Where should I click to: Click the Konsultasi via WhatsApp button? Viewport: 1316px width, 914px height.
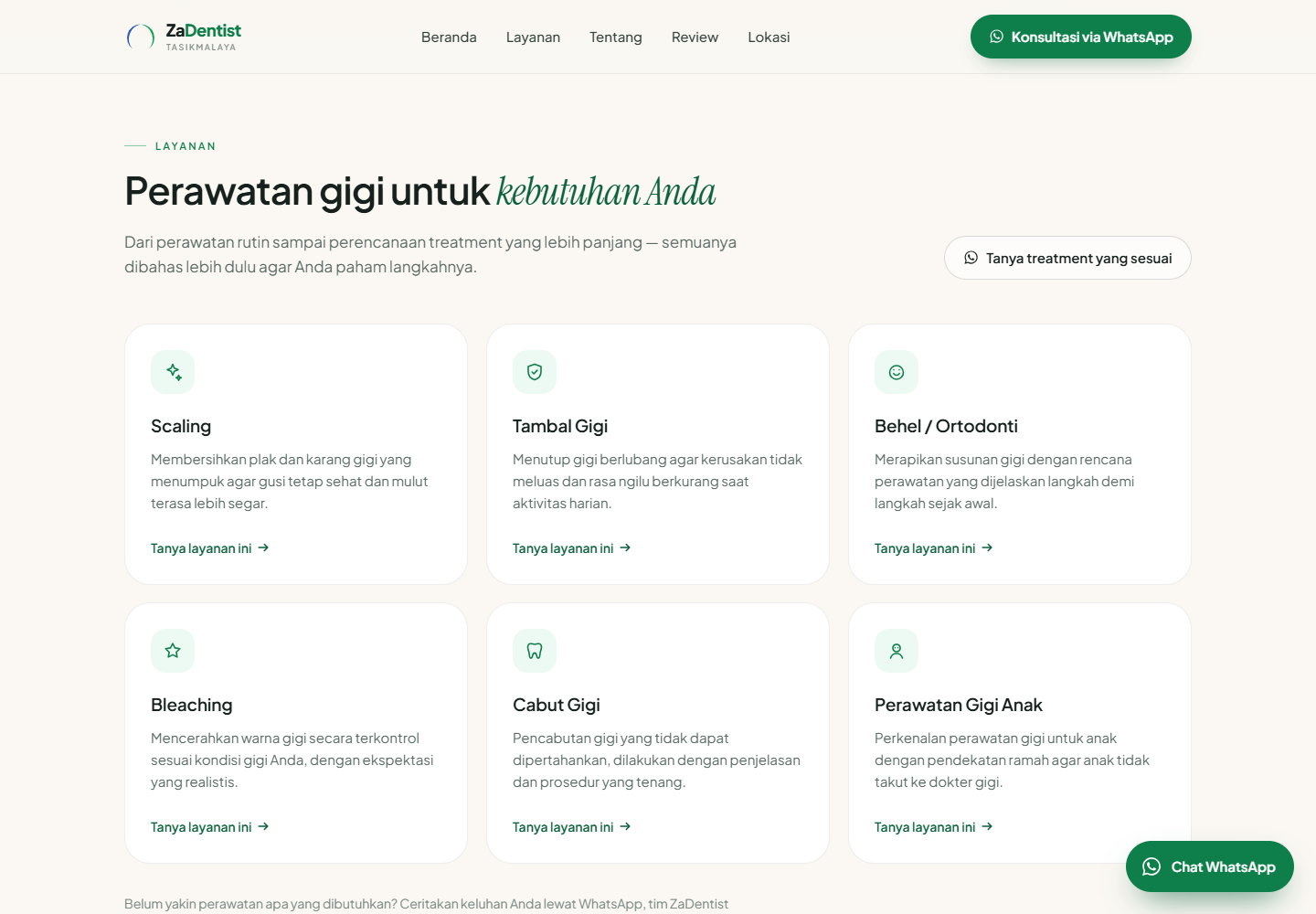point(1081,37)
